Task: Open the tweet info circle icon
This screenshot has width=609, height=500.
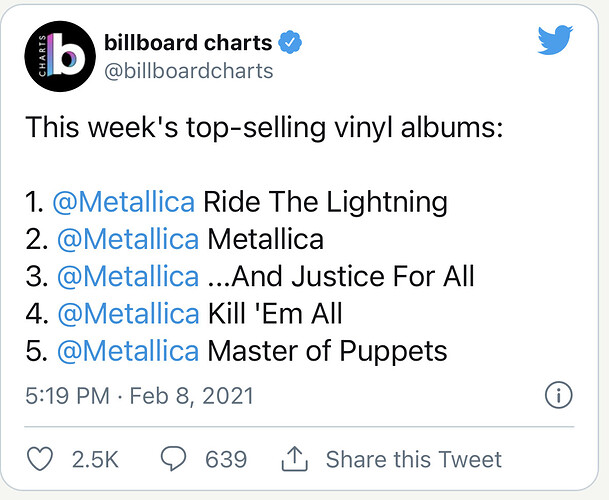Action: point(559,395)
